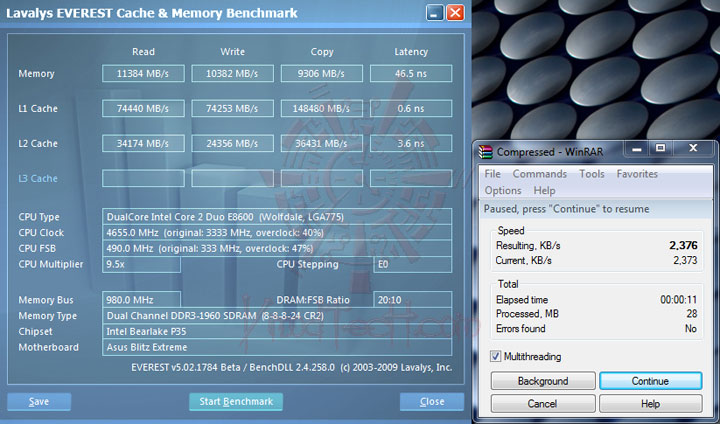The width and height of the screenshot is (720, 424).
Task: Close the EVEREST benchmark window with red X
Action: 455,12
